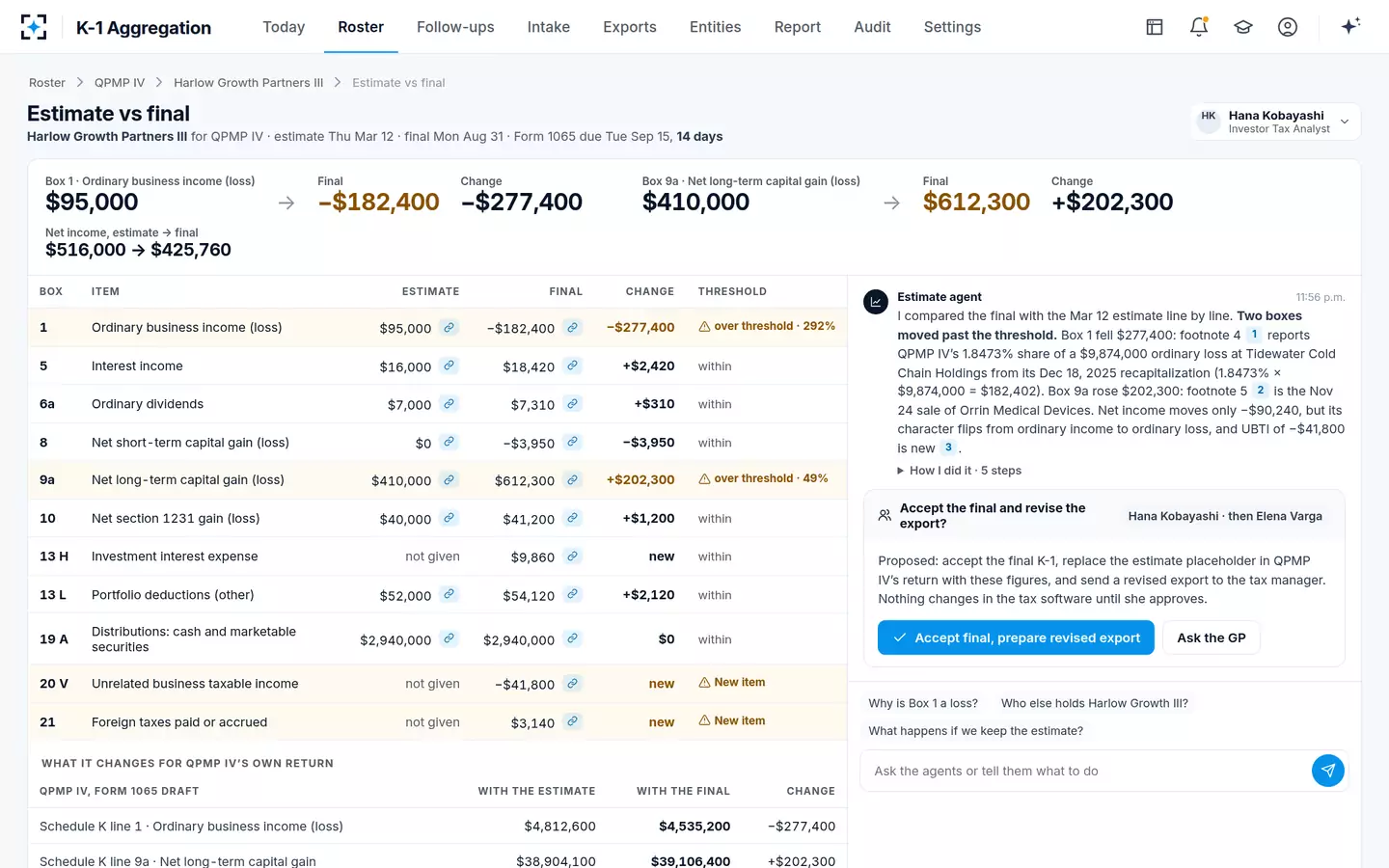This screenshot has height=868, width=1389.
Task: Open the graduation cap learning icon
Action: pyautogui.click(x=1243, y=27)
